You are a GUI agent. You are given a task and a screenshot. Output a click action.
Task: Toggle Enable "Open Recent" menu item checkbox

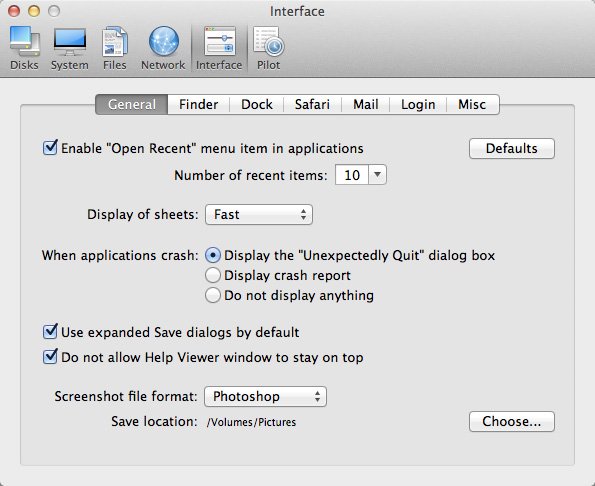[50, 147]
